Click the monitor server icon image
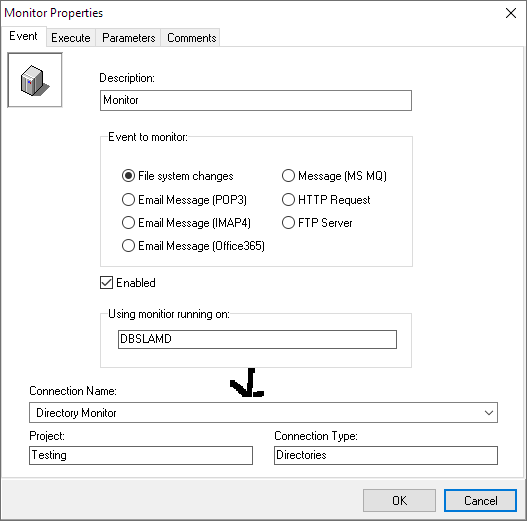This screenshot has height=521, width=527. [35, 80]
